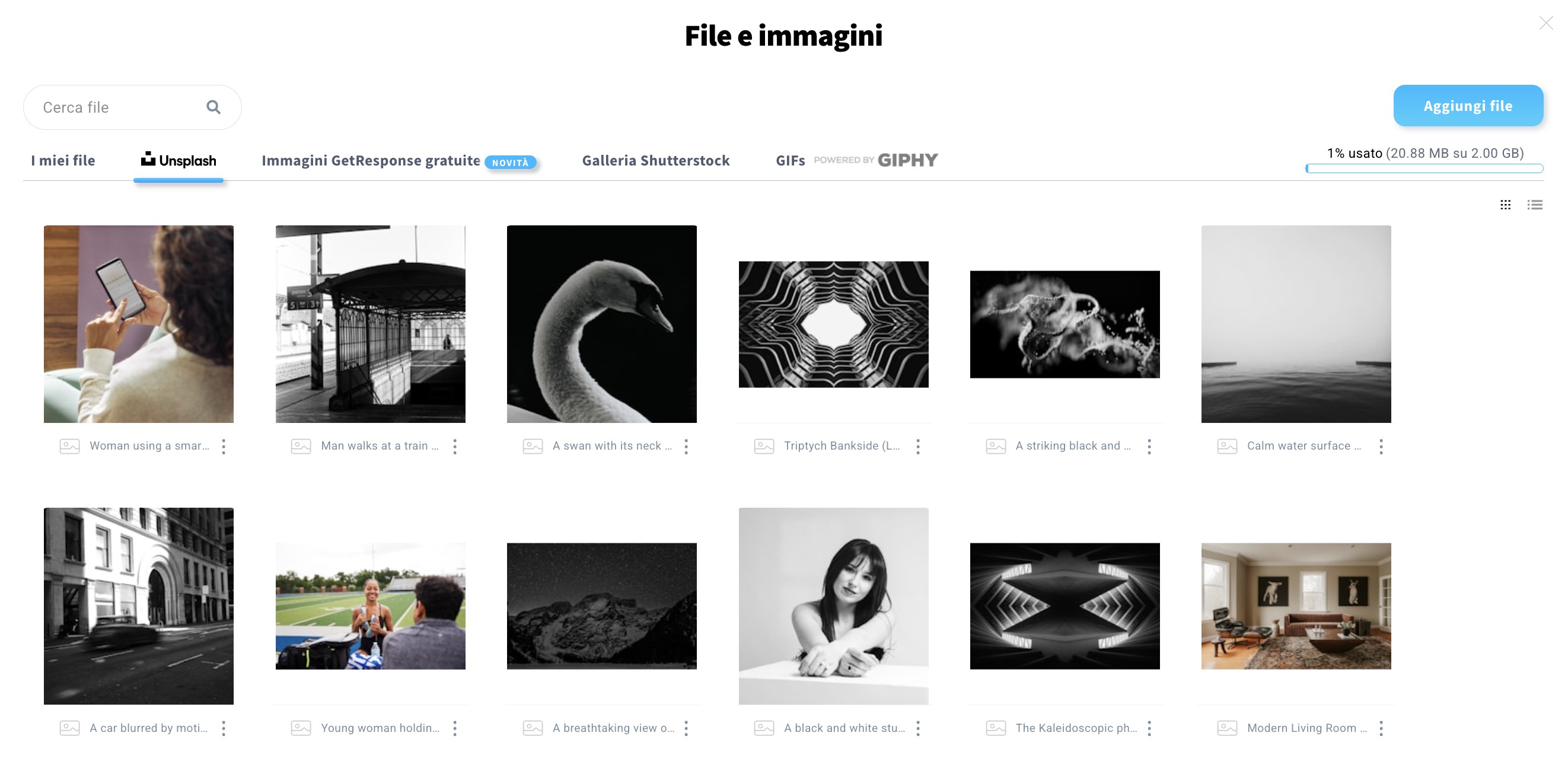Switch to grid view layout
This screenshot has height=758, width=1568.
point(1505,205)
